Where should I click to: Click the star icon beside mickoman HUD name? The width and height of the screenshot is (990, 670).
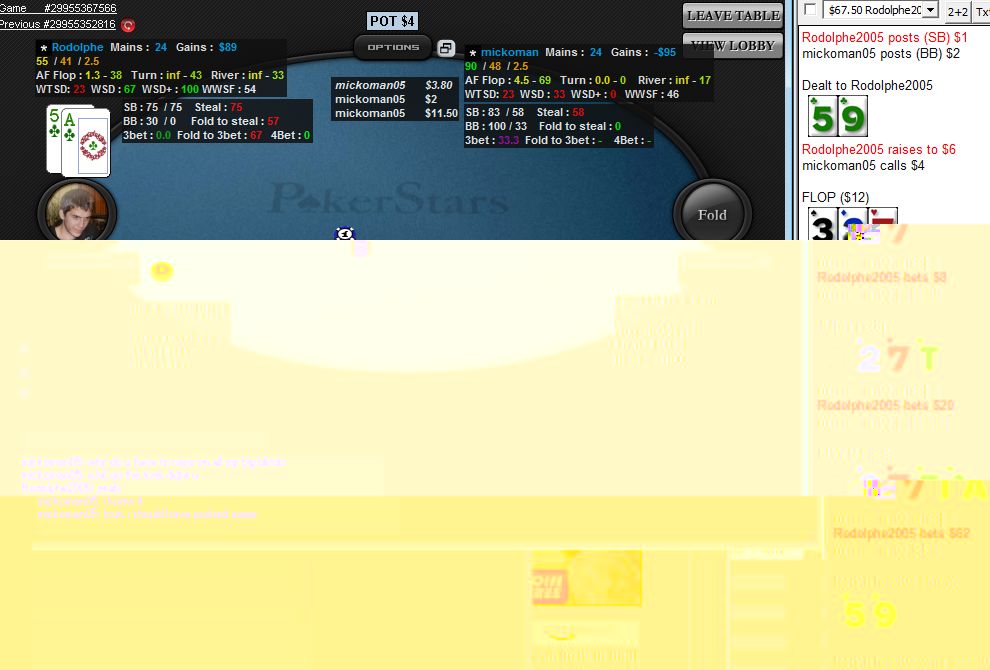point(472,52)
